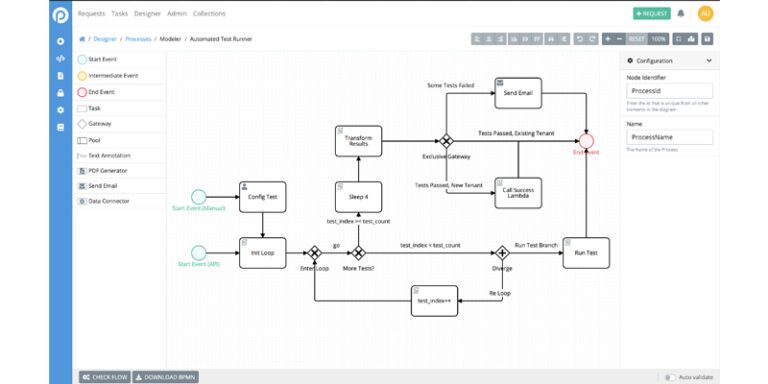
Task: Collapse the Configuration panel chevron
Action: click(709, 61)
